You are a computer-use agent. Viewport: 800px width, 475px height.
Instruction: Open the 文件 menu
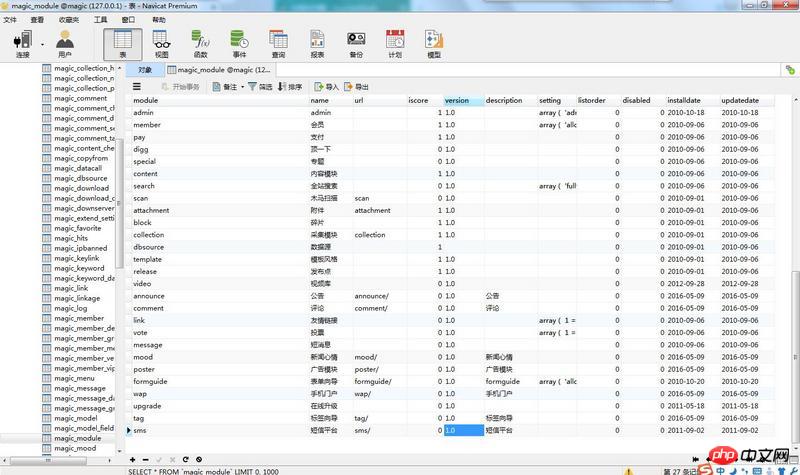pos(10,20)
